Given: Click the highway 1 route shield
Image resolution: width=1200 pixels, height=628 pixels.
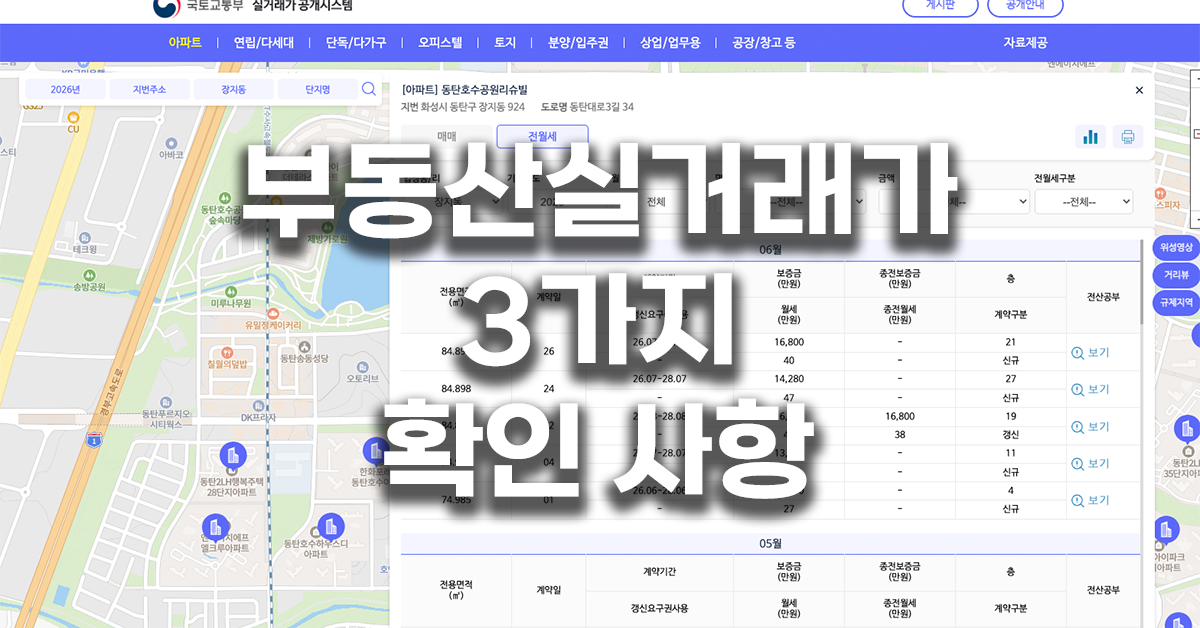Looking at the screenshot, I should pos(93,440).
